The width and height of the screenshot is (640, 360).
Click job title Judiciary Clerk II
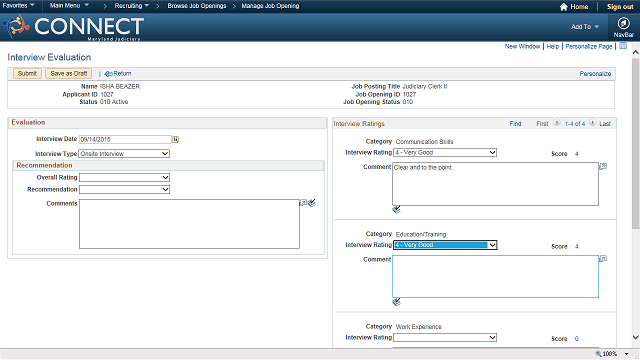click(x=425, y=87)
